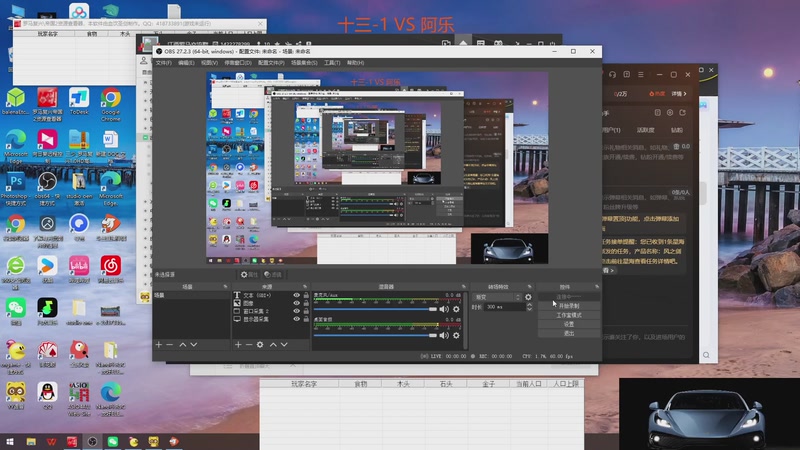Open OBS 设置 settings button
This screenshot has width=800, height=450.
(569, 324)
